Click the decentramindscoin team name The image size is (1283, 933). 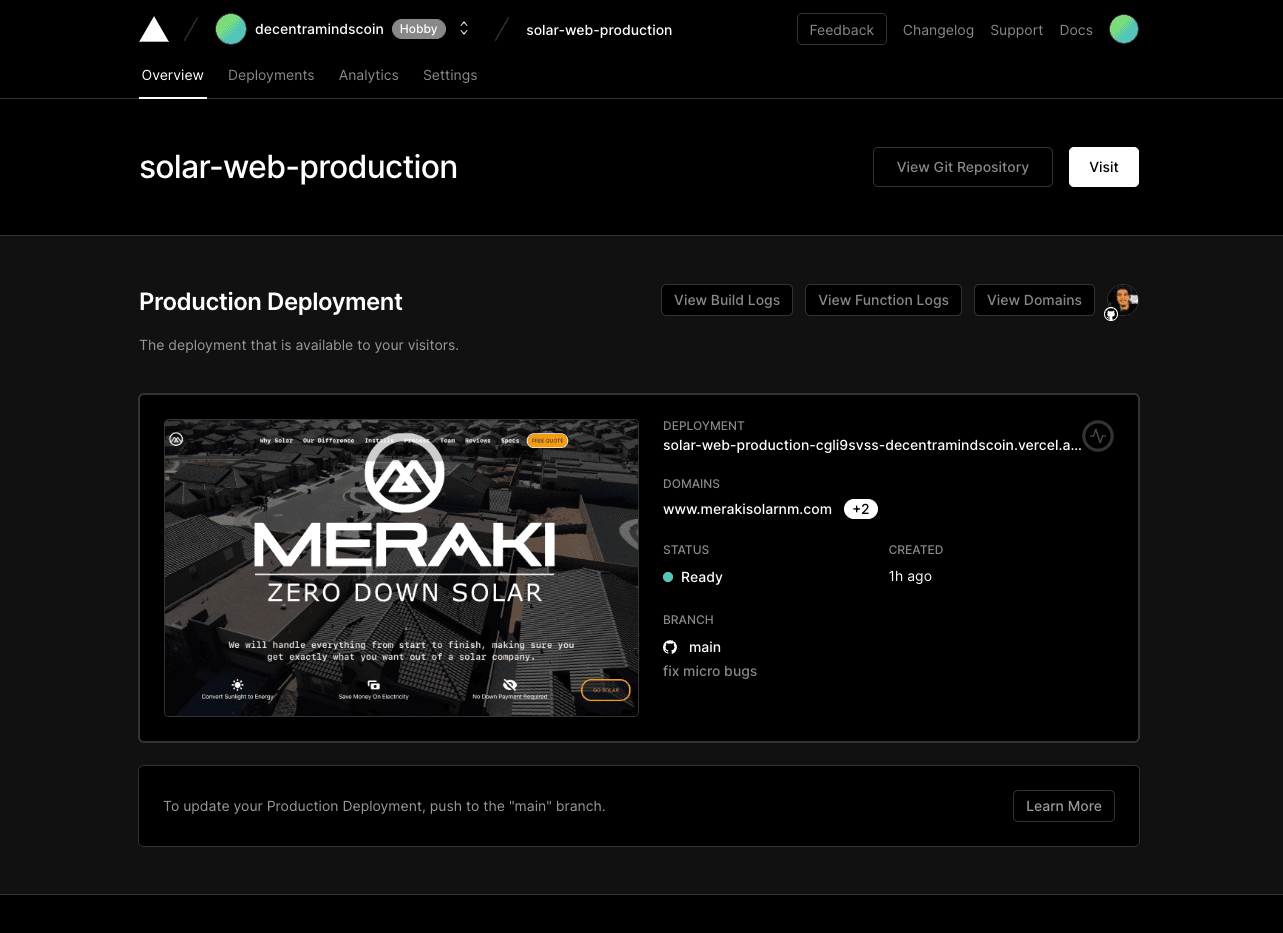pyautogui.click(x=319, y=29)
